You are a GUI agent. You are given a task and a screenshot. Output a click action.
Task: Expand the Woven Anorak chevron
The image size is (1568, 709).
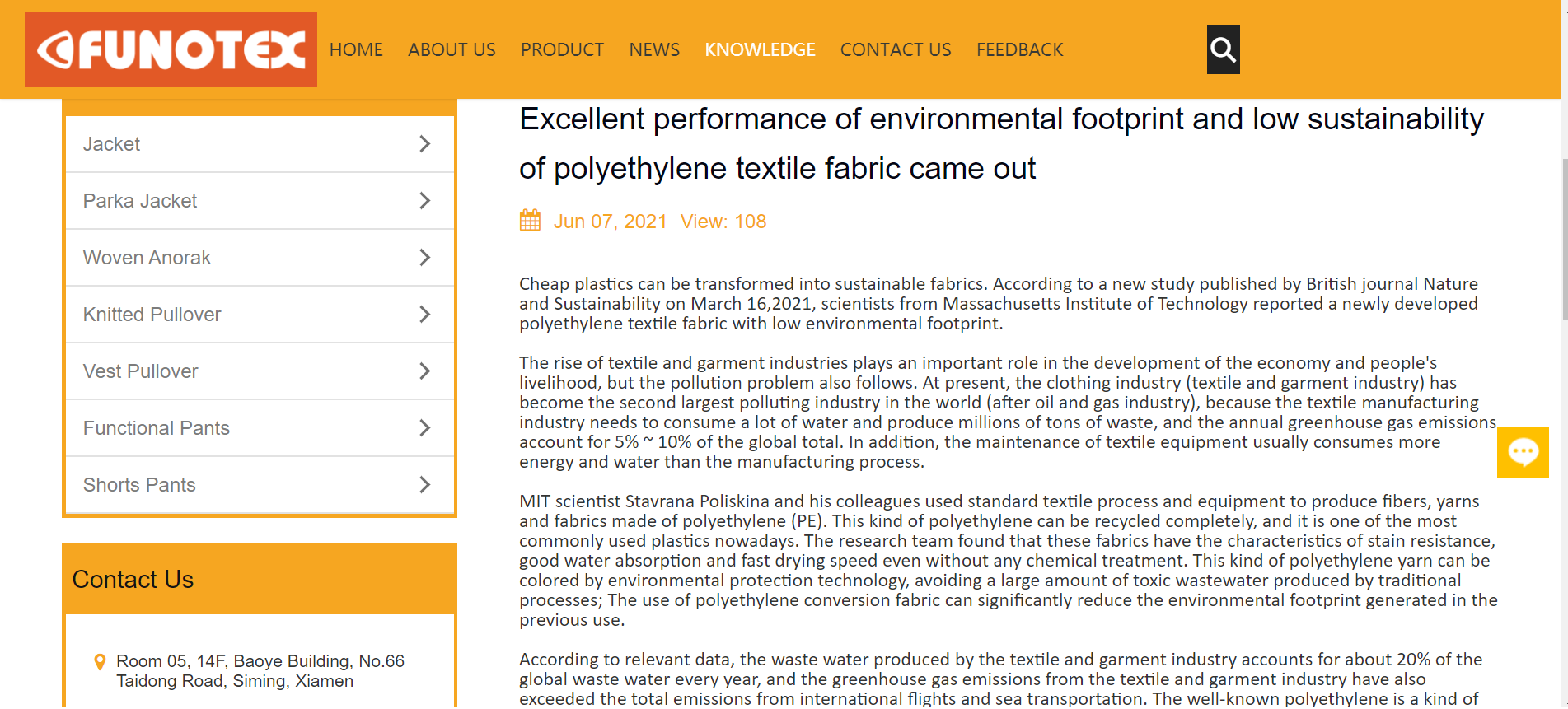(424, 258)
